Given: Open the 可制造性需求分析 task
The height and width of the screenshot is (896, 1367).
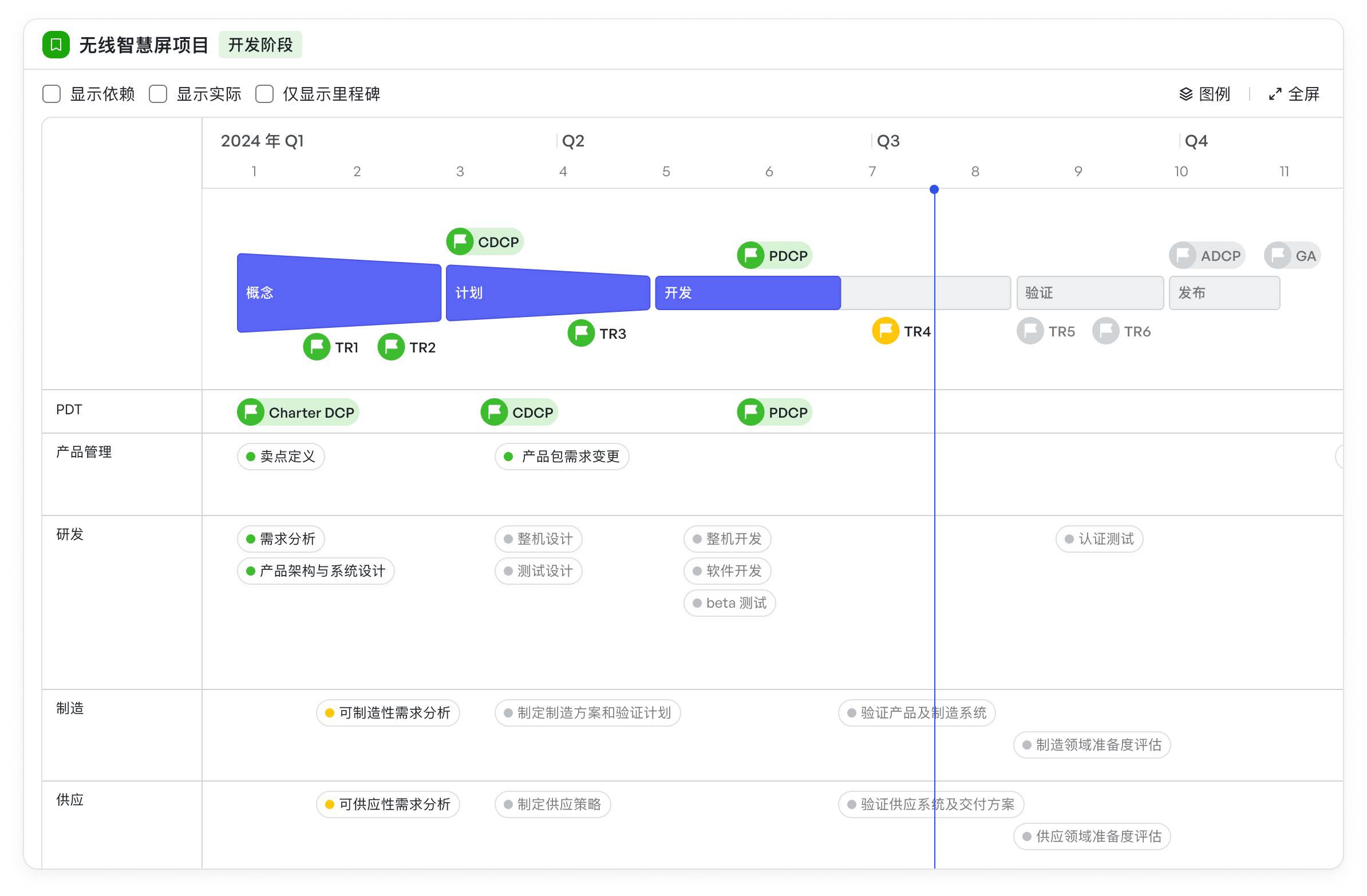Looking at the screenshot, I should tap(388, 713).
